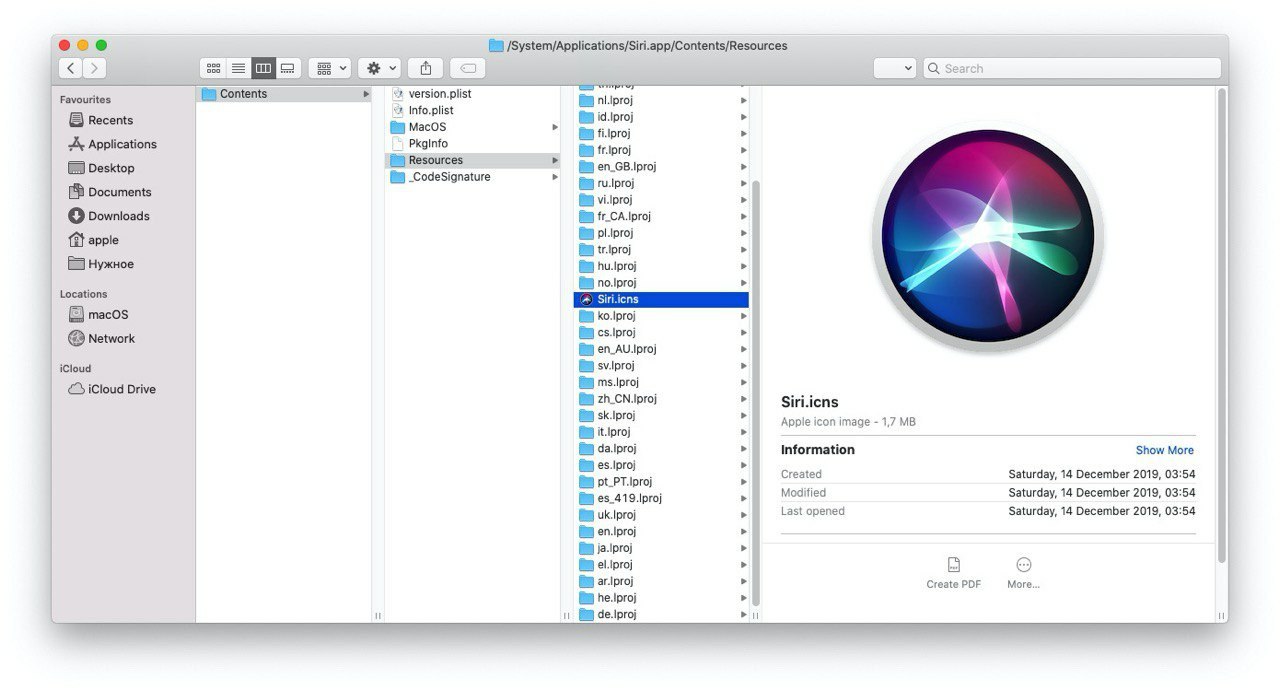Click the it.lproj folder icon
Screen dimensions: 1280x691
tap(587, 432)
